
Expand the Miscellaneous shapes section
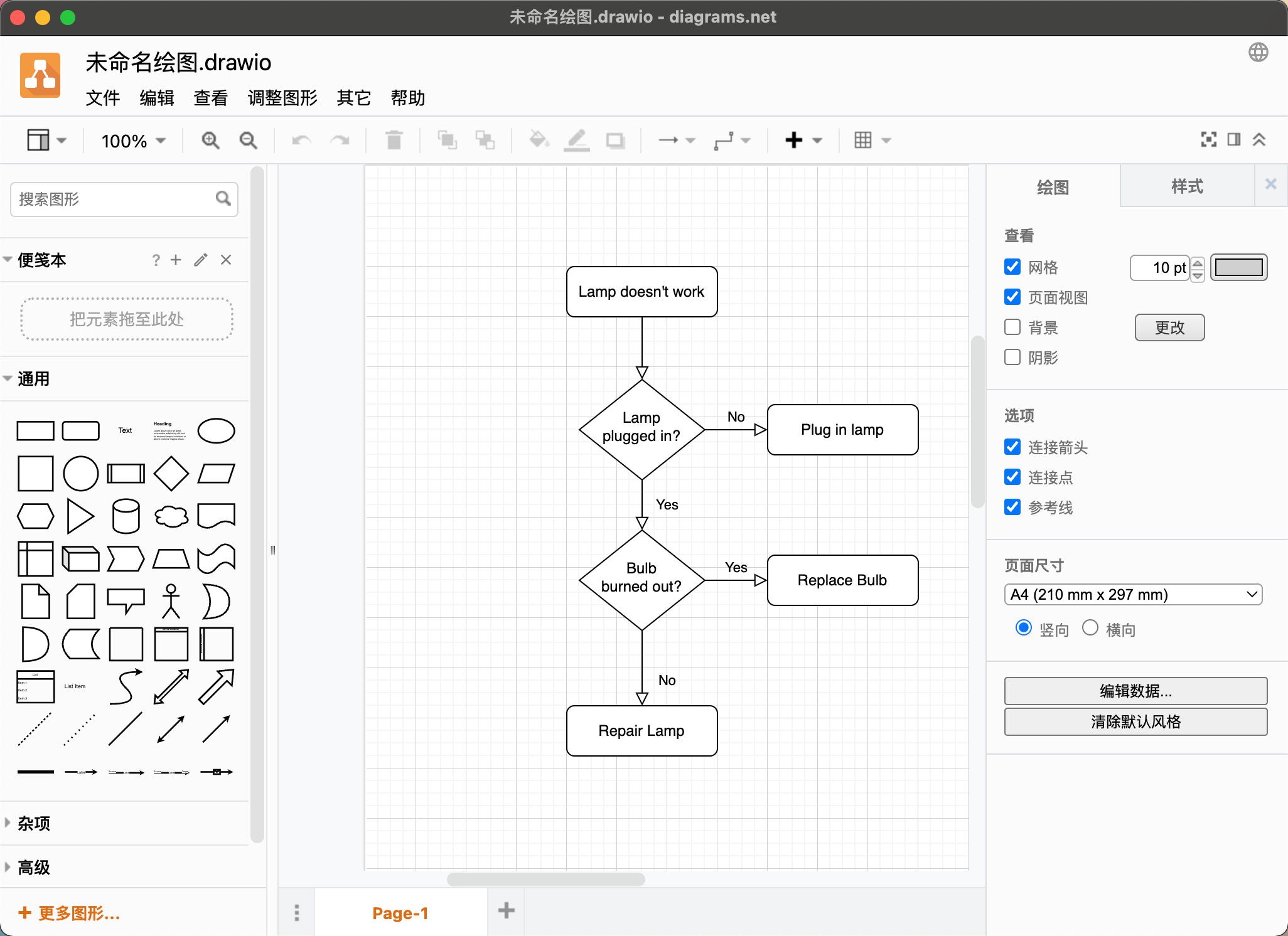coord(34,823)
